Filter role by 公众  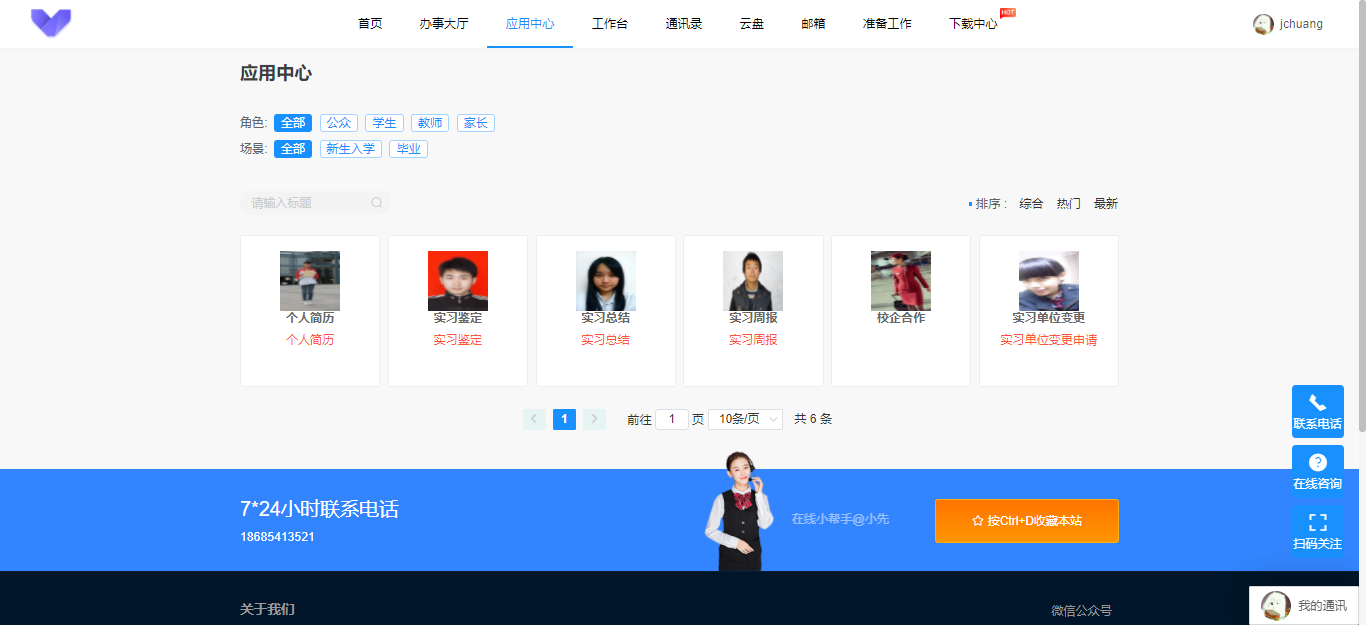pos(339,123)
